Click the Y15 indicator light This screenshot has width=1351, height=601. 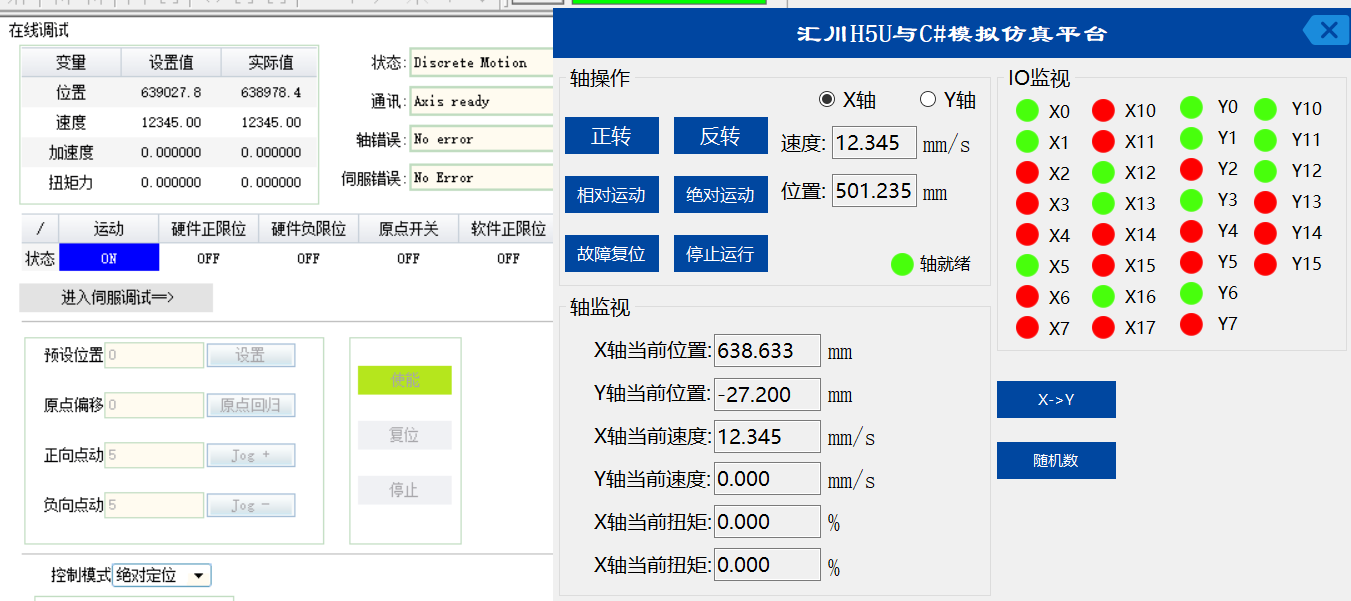[x=1265, y=264]
